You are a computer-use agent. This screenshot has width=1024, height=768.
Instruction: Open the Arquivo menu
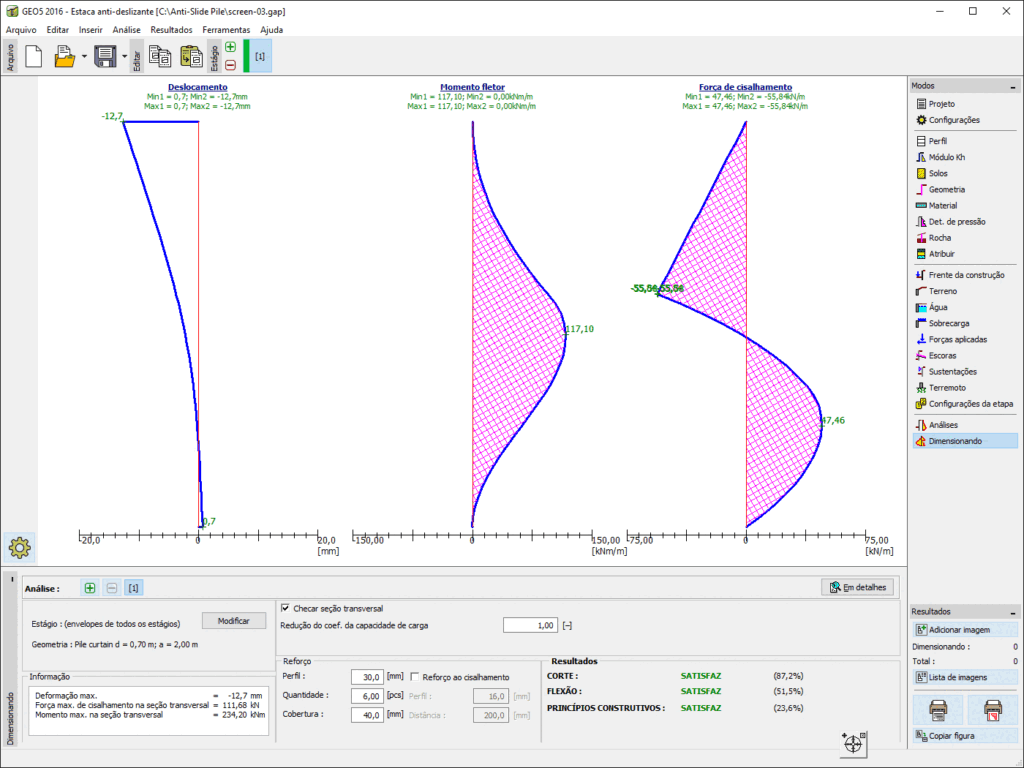coord(21,30)
